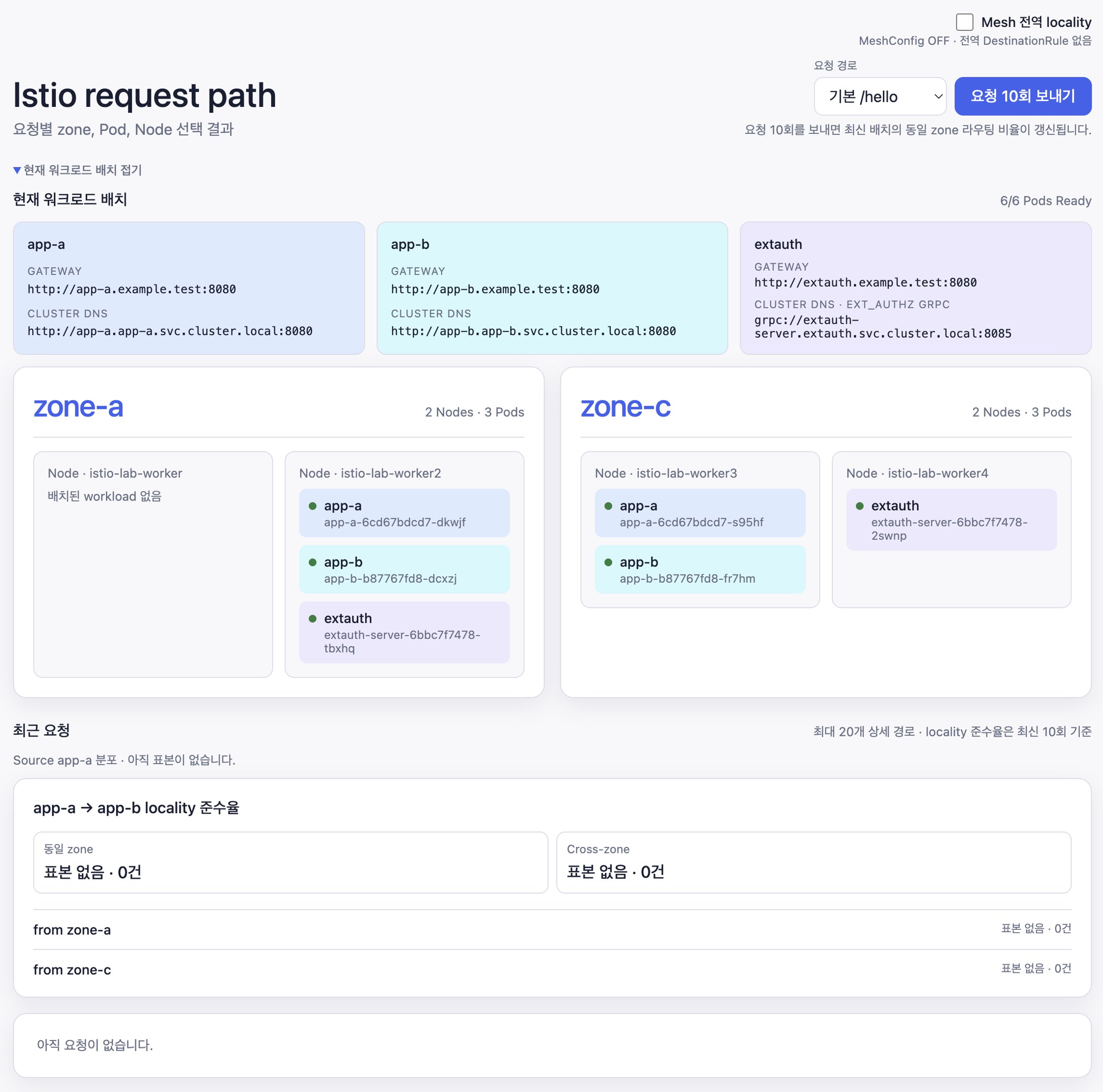Click the 6/6 Pods Ready status text
Screen dimensions: 1103x1092
pyautogui.click(x=1045, y=201)
